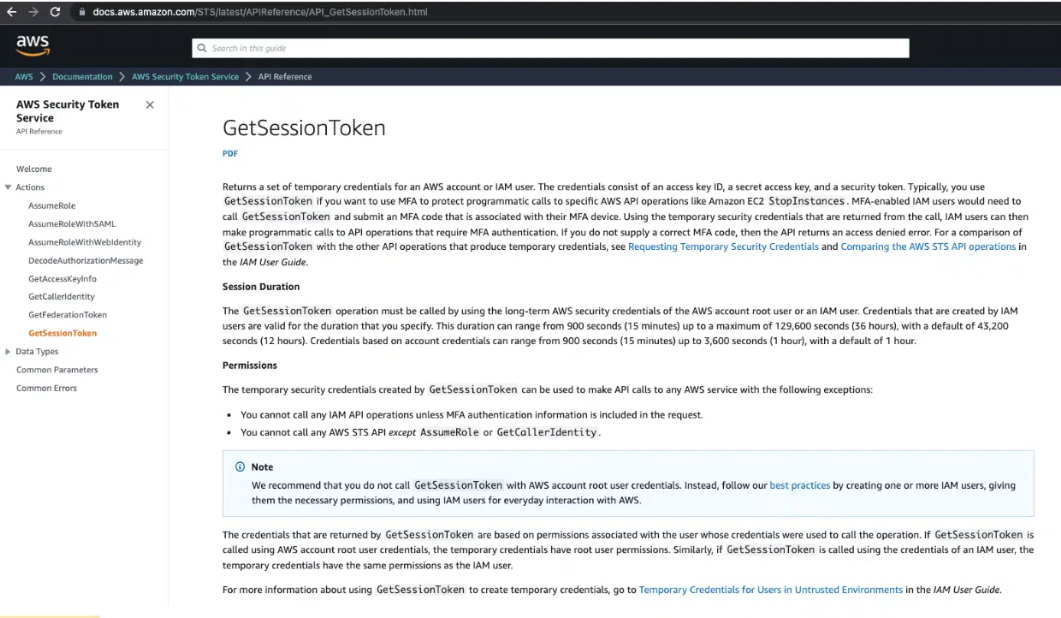Viewport: 1061px width, 618px height.
Task: Select GetCallerIdentity in the sidebar
Action: [62, 296]
